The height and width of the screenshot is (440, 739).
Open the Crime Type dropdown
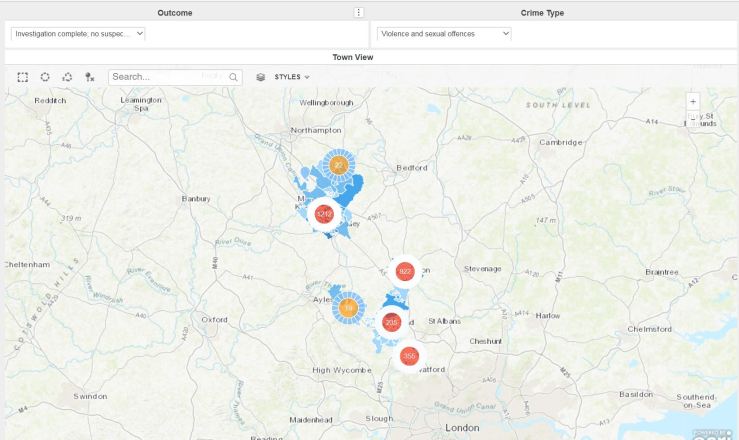pos(444,33)
